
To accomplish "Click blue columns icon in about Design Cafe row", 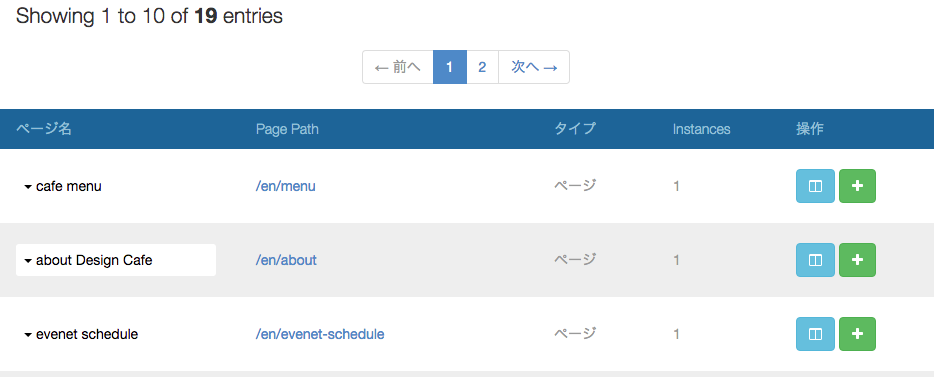I will coord(815,260).
